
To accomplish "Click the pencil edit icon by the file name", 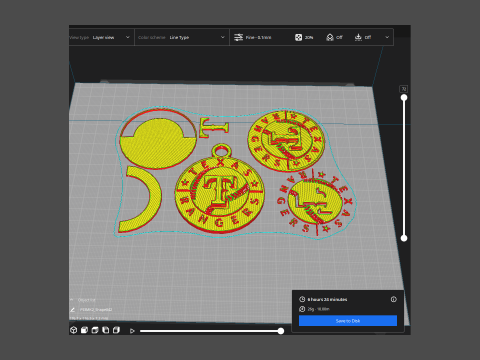I will coord(72,310).
